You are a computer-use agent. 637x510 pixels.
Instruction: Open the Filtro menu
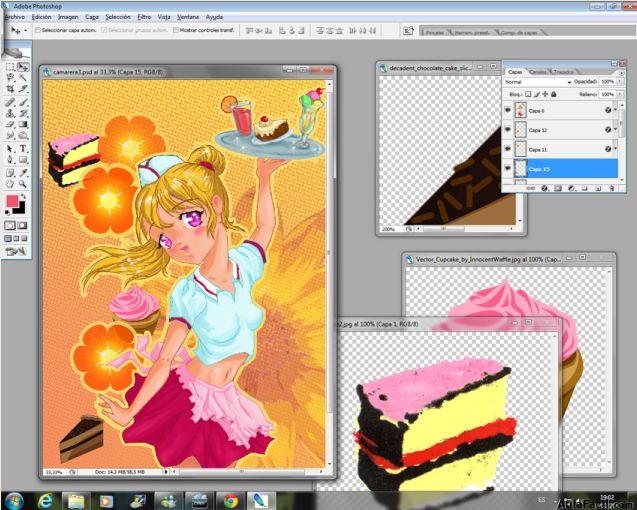tap(144, 17)
